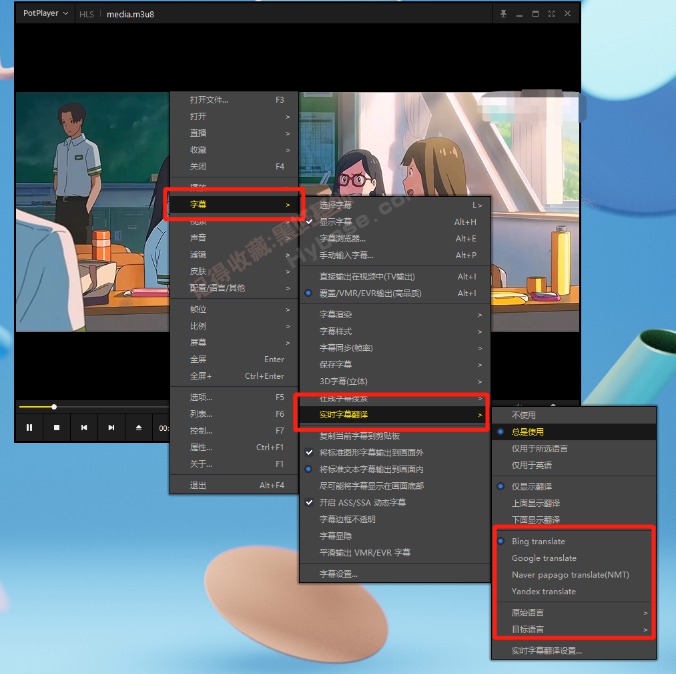This screenshot has height=674, width=676.
Task: Open the PotPlayer main menu dropdown
Action: pos(46,13)
